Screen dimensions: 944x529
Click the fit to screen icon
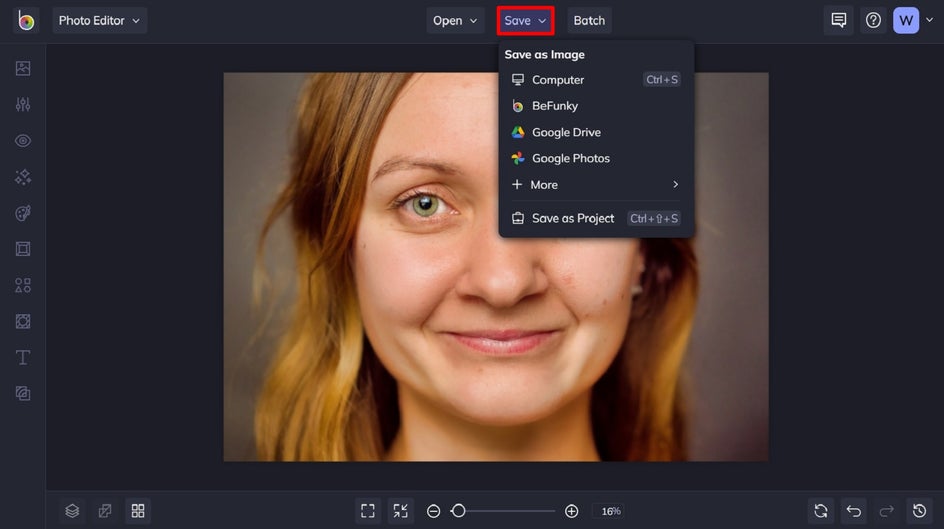click(x=367, y=511)
